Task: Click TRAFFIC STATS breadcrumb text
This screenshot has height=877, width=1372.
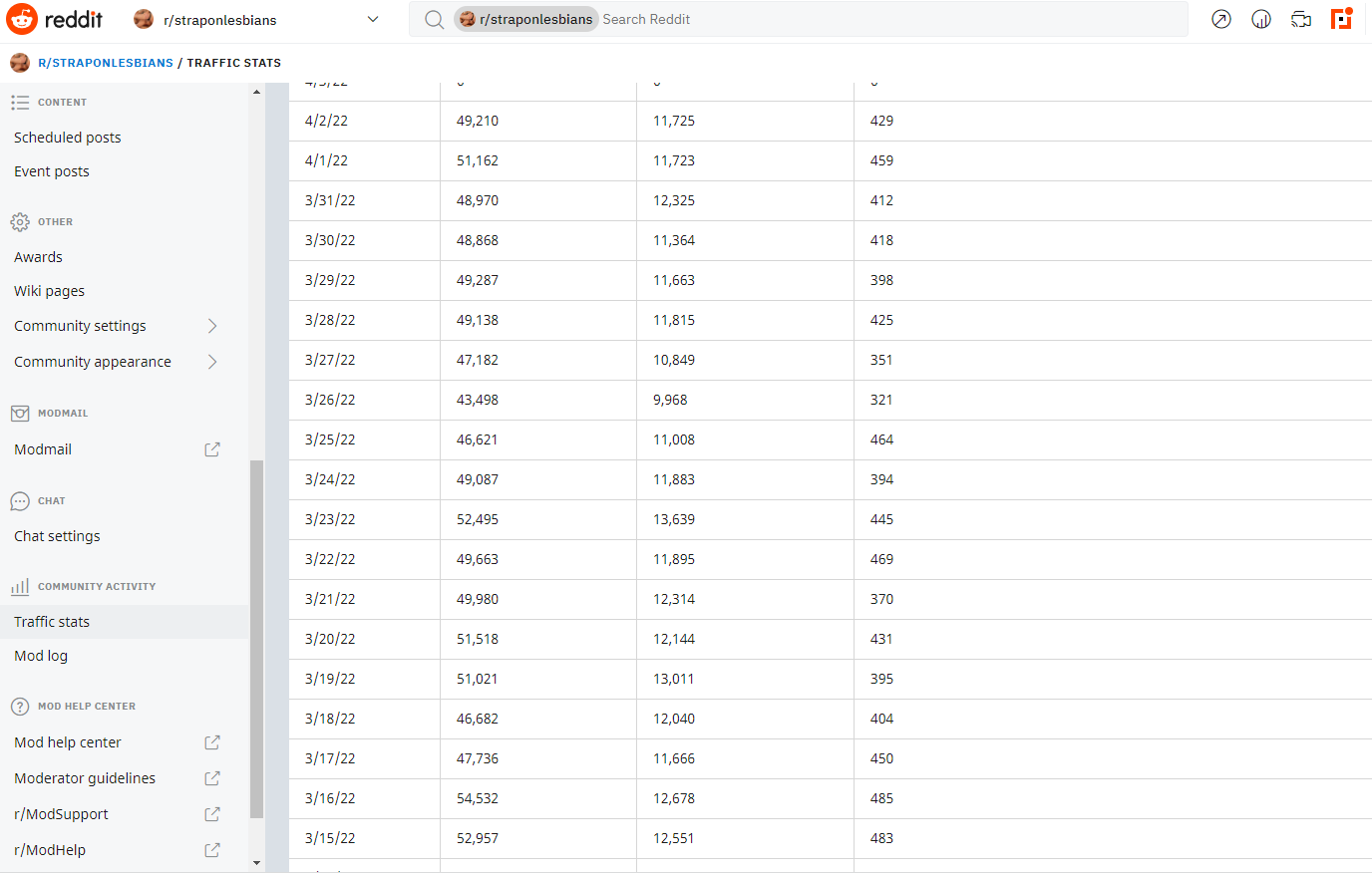Action: click(234, 63)
